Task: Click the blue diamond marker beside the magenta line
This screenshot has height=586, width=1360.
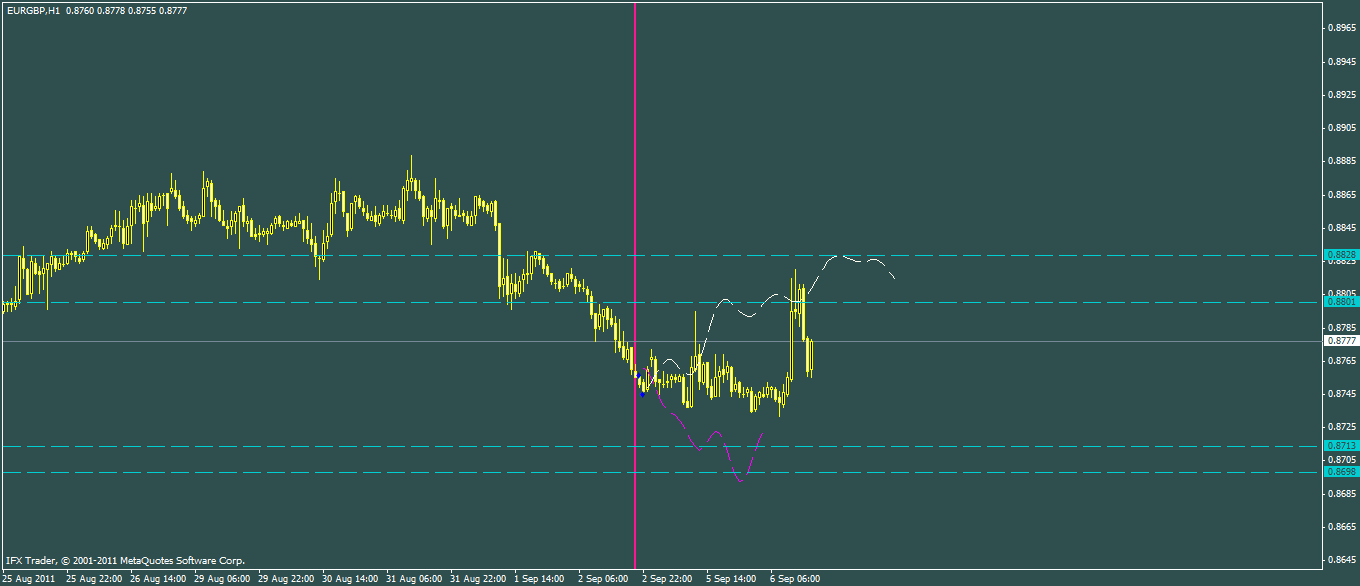Action: pyautogui.click(x=642, y=394)
